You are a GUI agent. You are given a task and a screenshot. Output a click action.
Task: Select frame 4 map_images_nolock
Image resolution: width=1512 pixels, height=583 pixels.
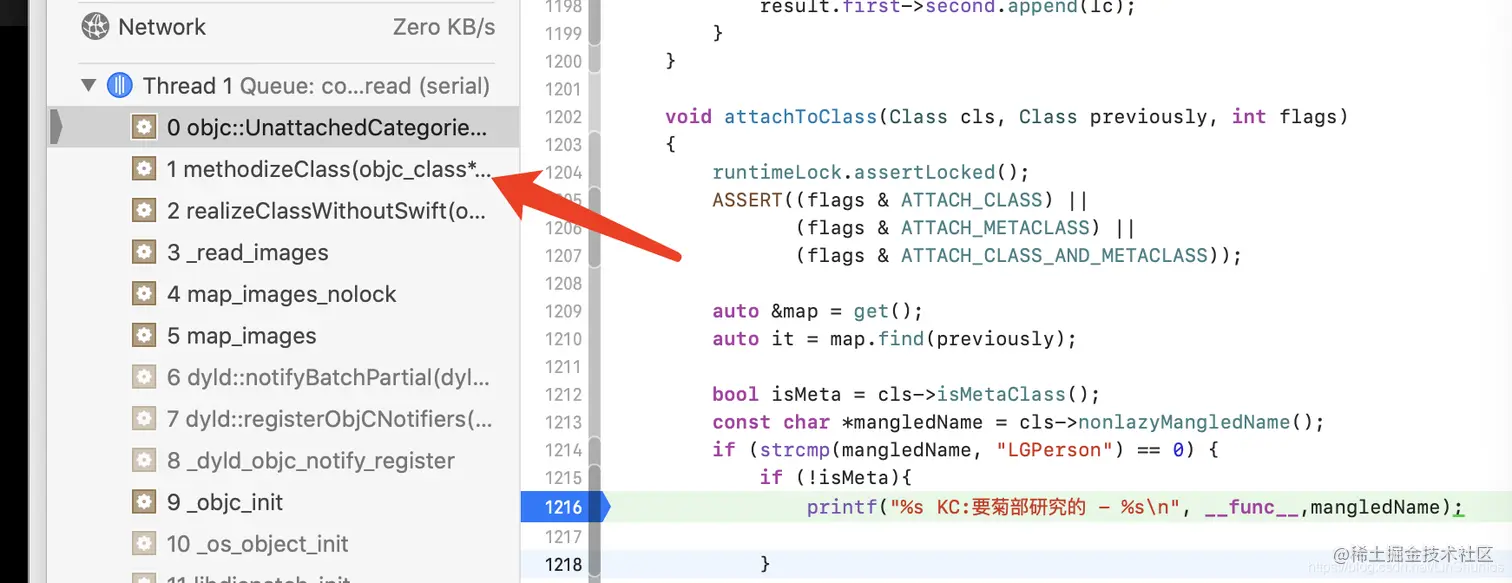point(284,294)
